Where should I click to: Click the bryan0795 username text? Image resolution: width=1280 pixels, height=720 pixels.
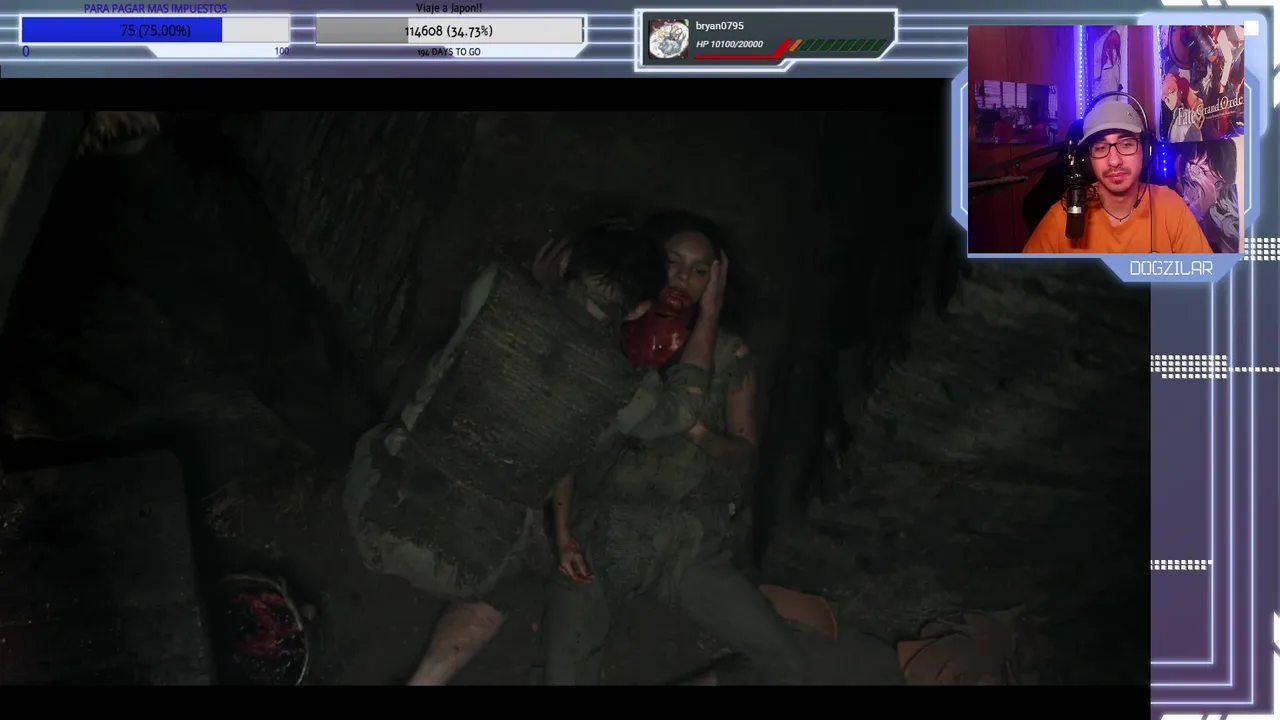(720, 26)
